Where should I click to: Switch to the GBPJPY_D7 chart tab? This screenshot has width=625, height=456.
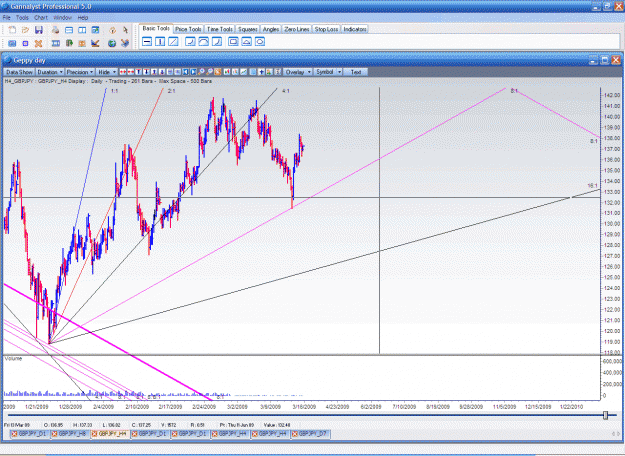click(x=312, y=434)
